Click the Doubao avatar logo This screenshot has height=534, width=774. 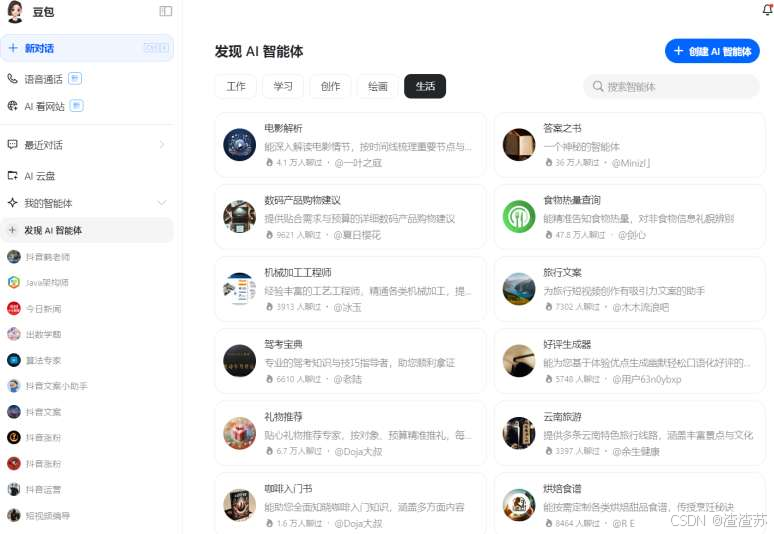(15, 11)
